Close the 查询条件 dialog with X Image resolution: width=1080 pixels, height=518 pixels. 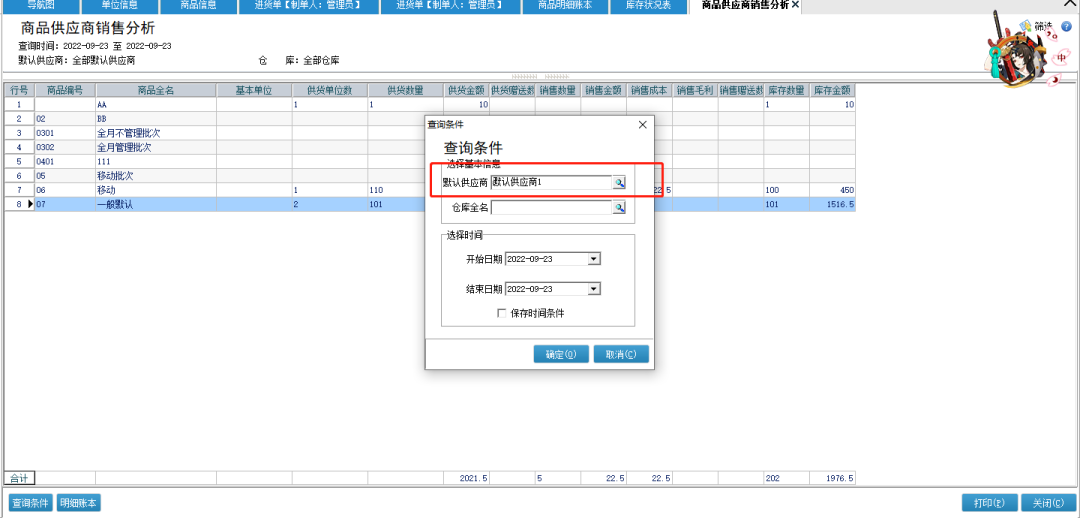(643, 125)
